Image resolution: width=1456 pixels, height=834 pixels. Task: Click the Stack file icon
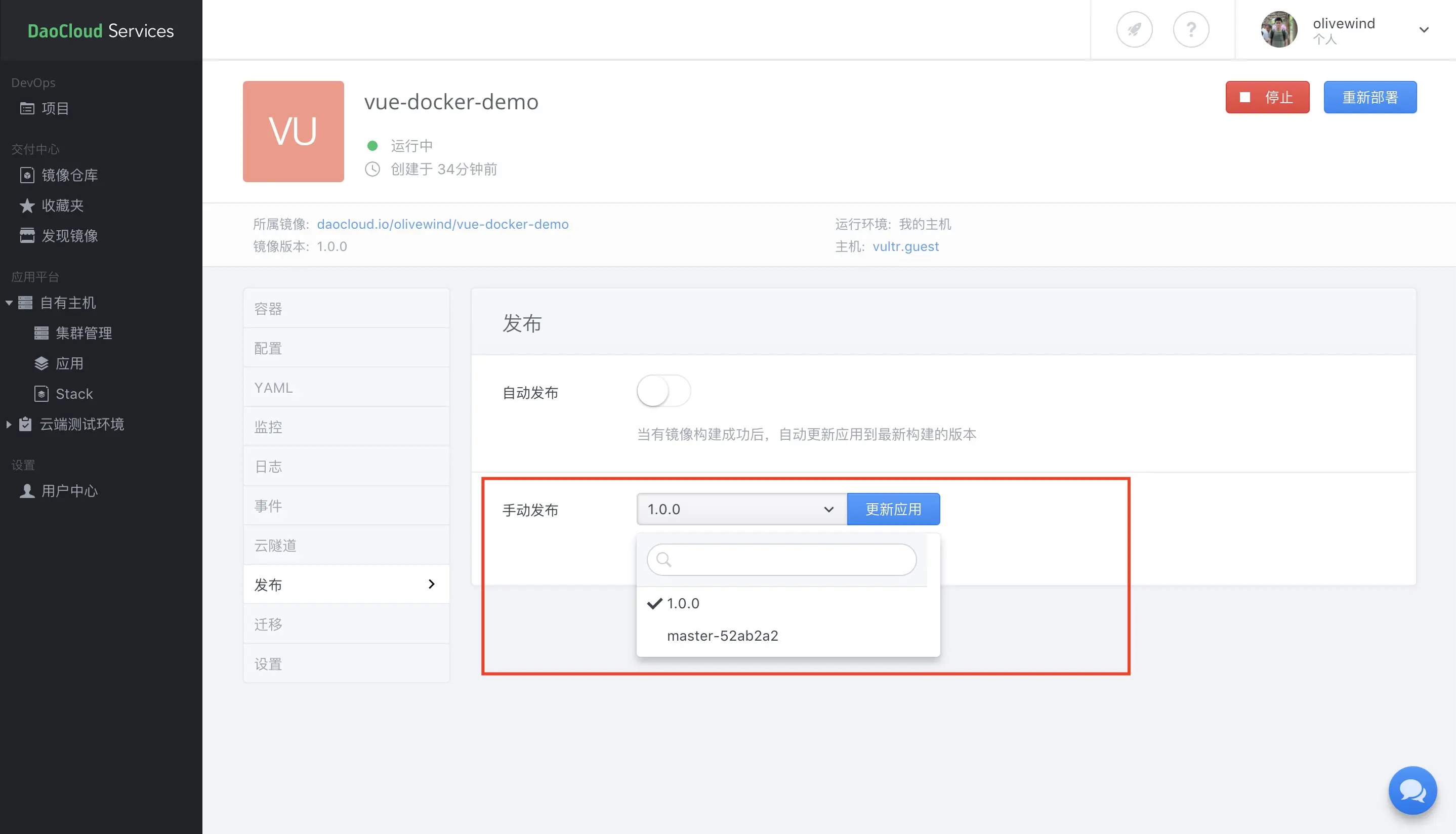(x=41, y=394)
